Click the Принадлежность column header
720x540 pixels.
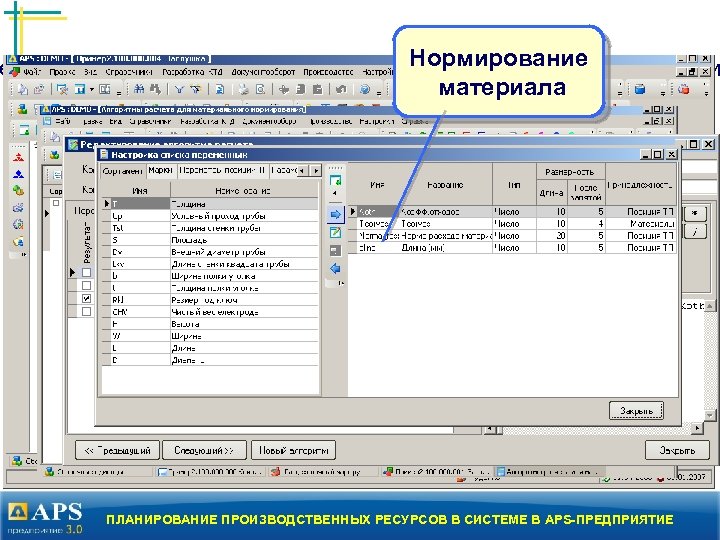pyautogui.click(x=640, y=185)
